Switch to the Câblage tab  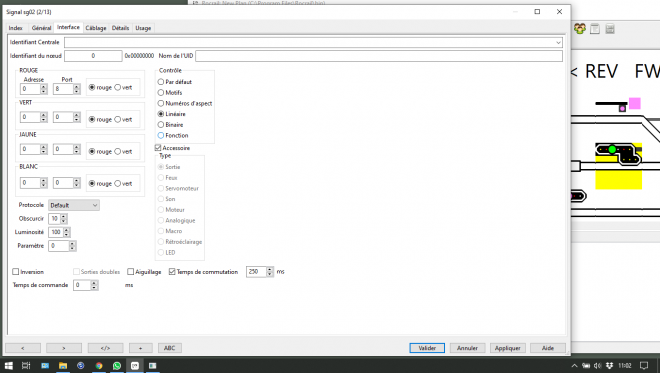(96, 28)
